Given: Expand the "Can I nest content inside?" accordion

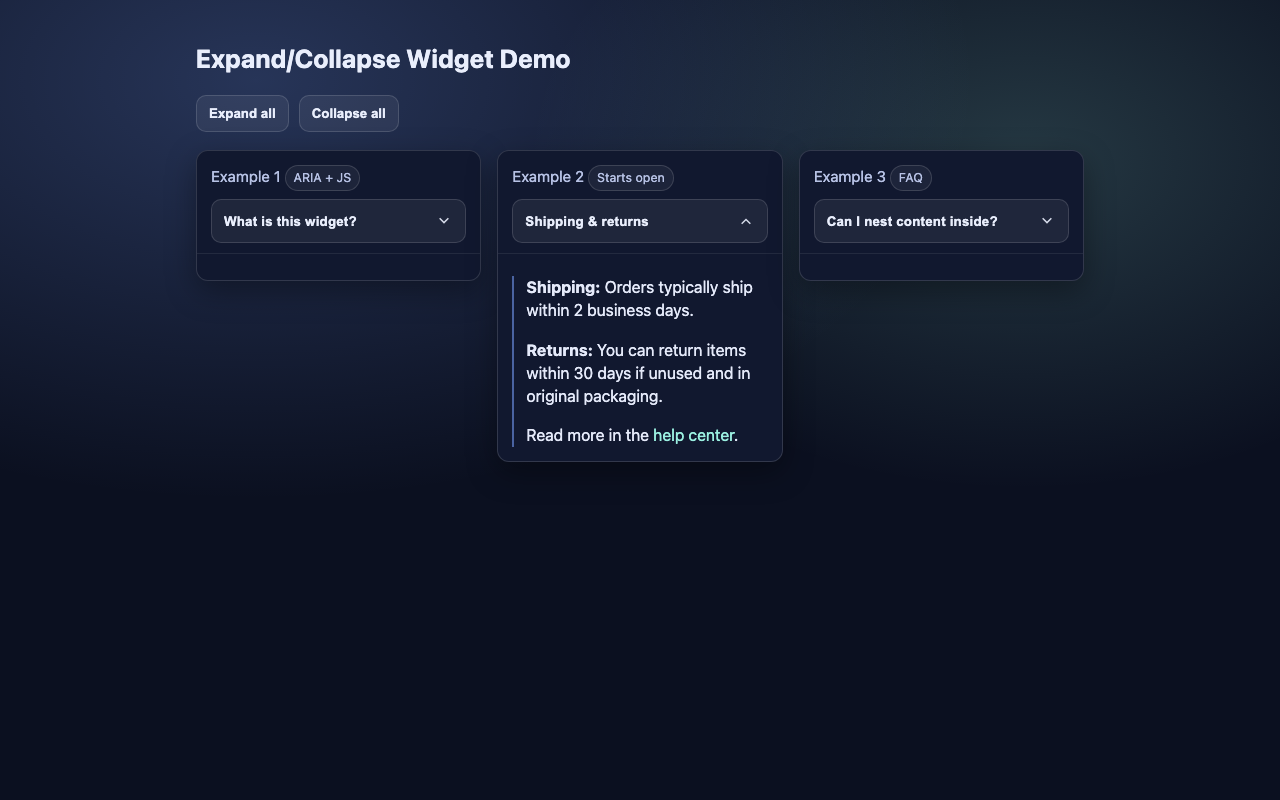Looking at the screenshot, I should 941,221.
